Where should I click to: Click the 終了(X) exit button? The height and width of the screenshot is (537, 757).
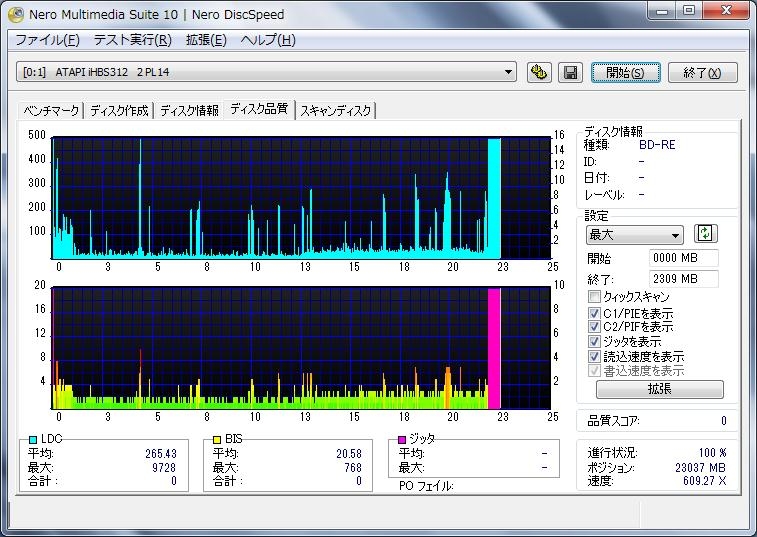[702, 73]
